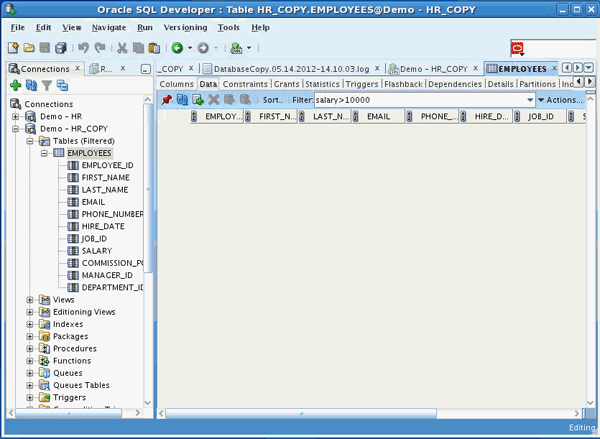The height and width of the screenshot is (439, 600).
Task: Open the DatabaseCopy log tab
Action: tap(291, 69)
